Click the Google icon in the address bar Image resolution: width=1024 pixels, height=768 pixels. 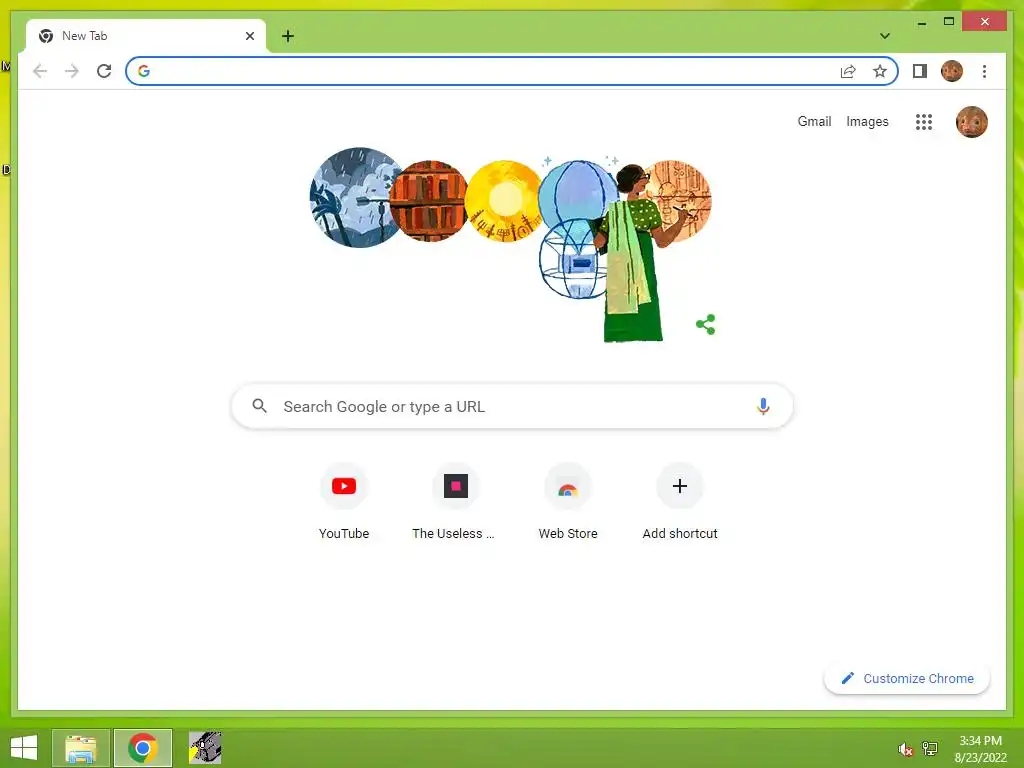click(x=144, y=71)
